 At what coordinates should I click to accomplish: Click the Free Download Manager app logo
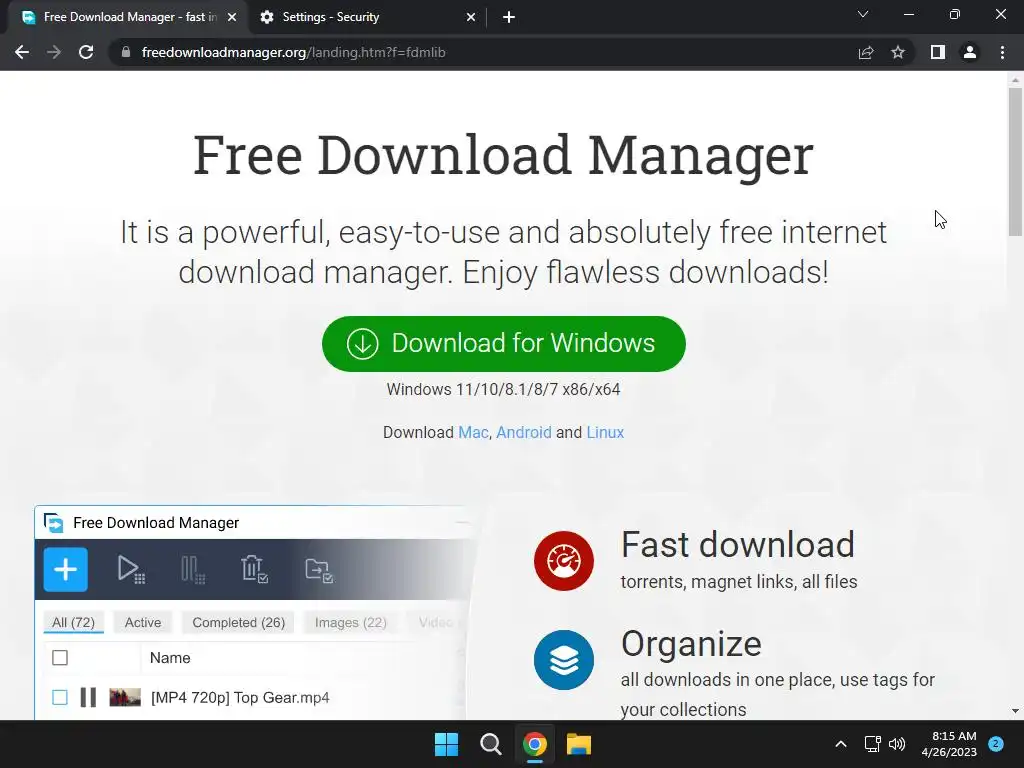click(54, 522)
